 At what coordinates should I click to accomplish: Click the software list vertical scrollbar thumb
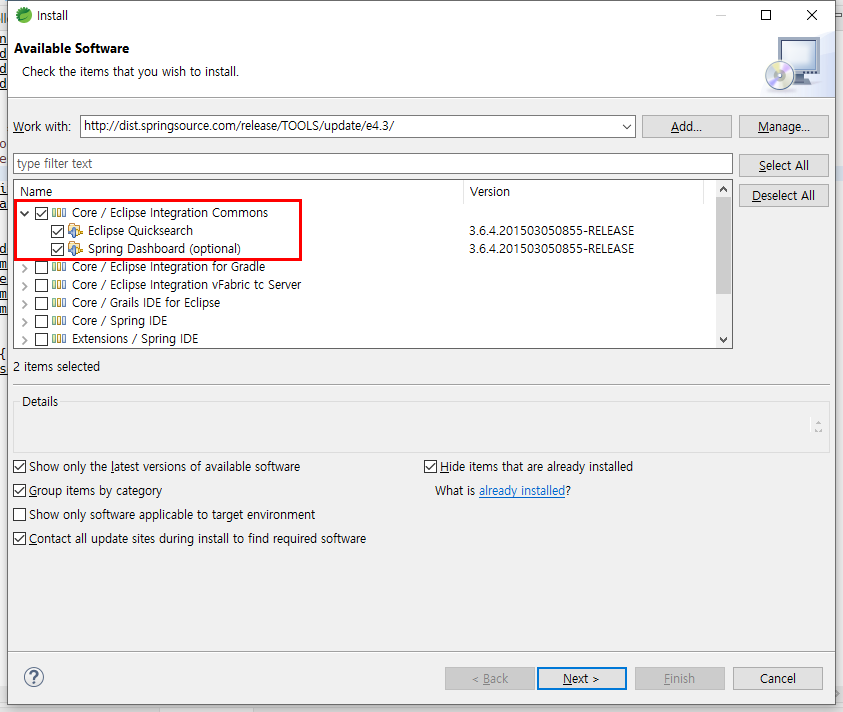[724, 245]
